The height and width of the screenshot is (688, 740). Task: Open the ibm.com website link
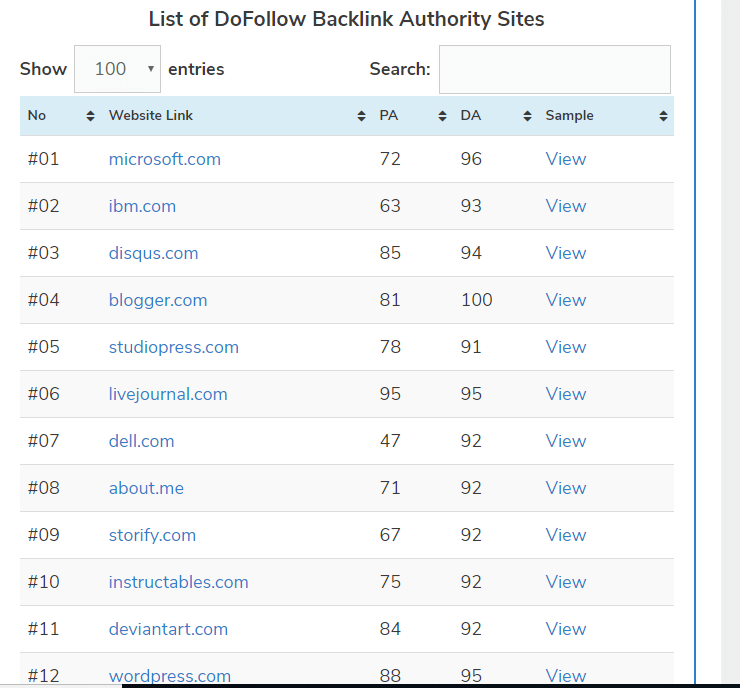coord(142,206)
